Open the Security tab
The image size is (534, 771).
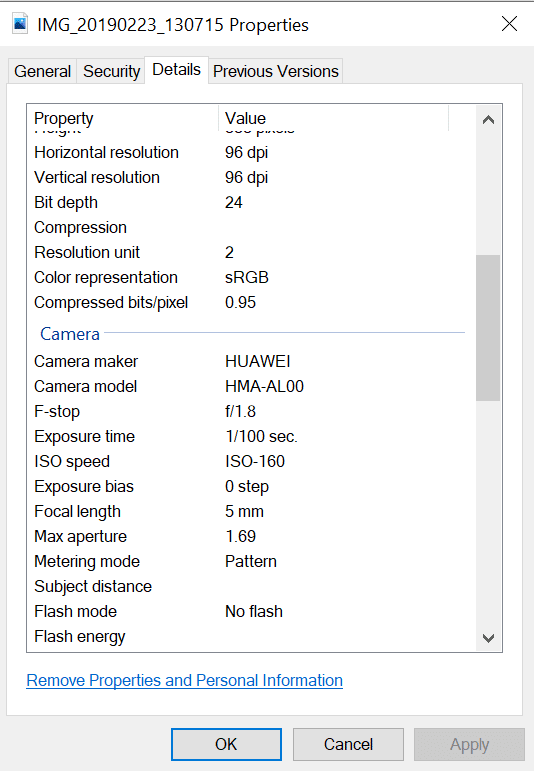[111, 71]
